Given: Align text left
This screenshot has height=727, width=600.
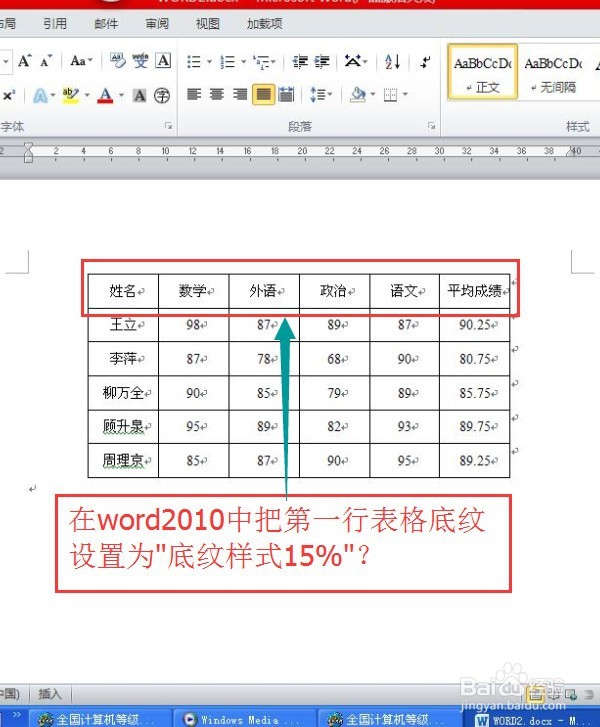Looking at the screenshot, I should tap(194, 95).
